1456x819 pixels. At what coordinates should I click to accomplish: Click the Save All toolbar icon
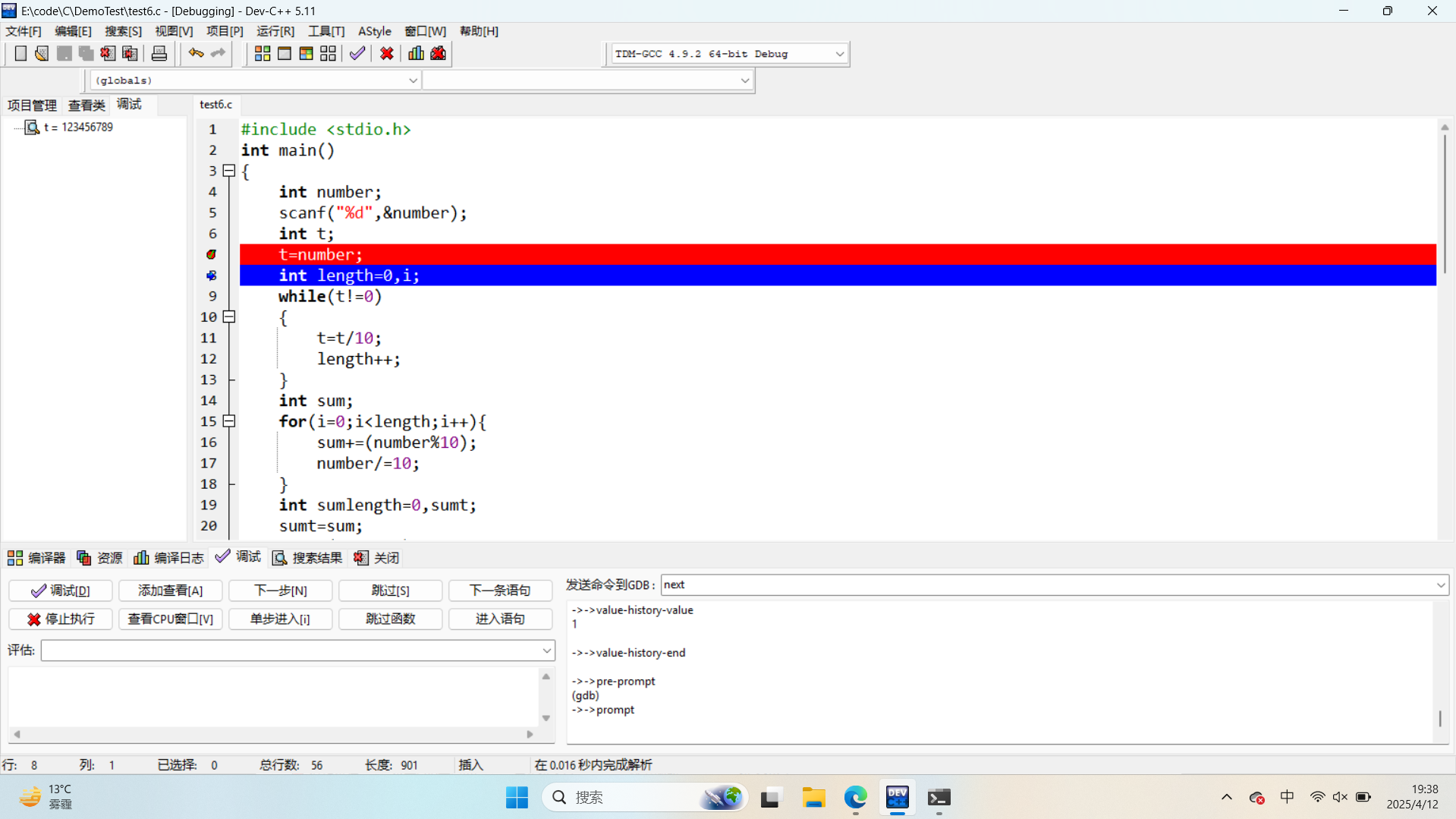point(86,53)
